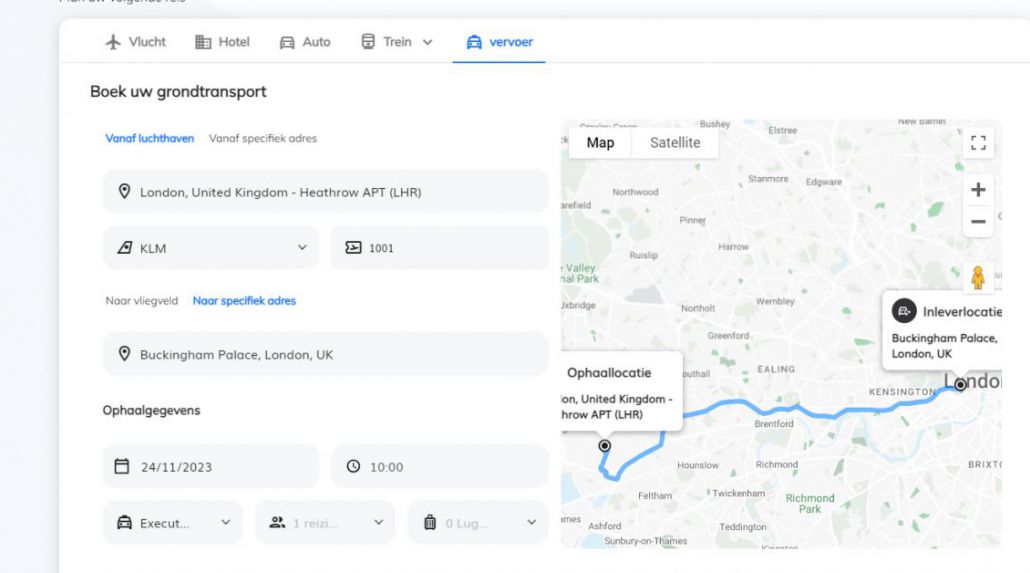Toggle fullscreen view on the map

coord(978,143)
